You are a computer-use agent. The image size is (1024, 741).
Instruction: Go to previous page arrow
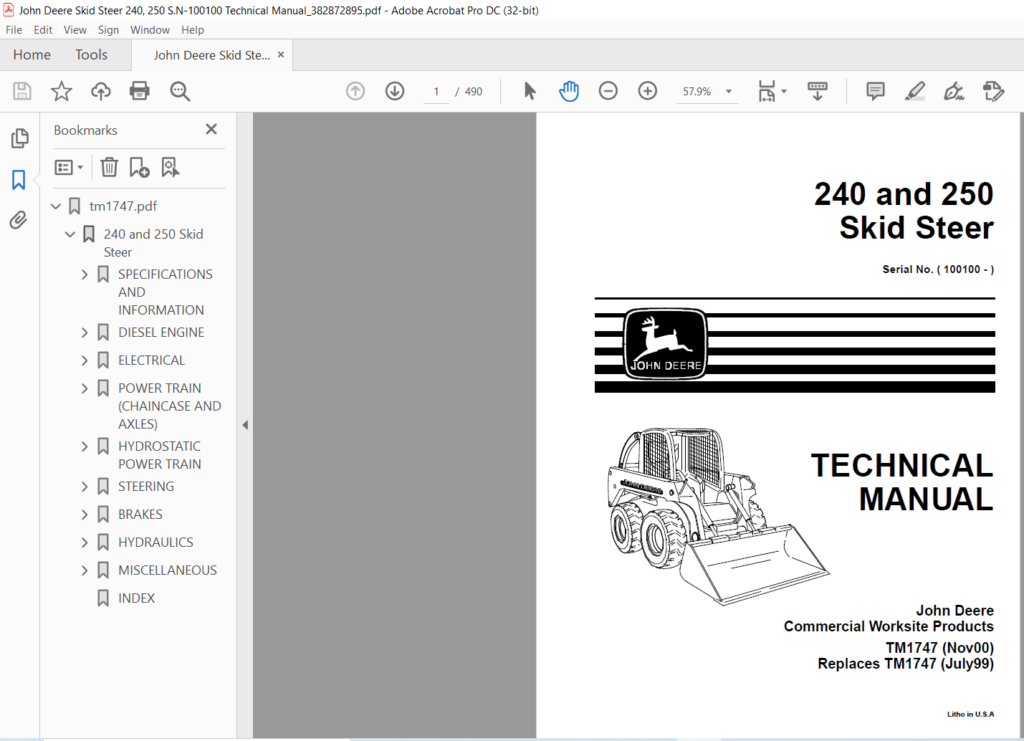coord(355,91)
